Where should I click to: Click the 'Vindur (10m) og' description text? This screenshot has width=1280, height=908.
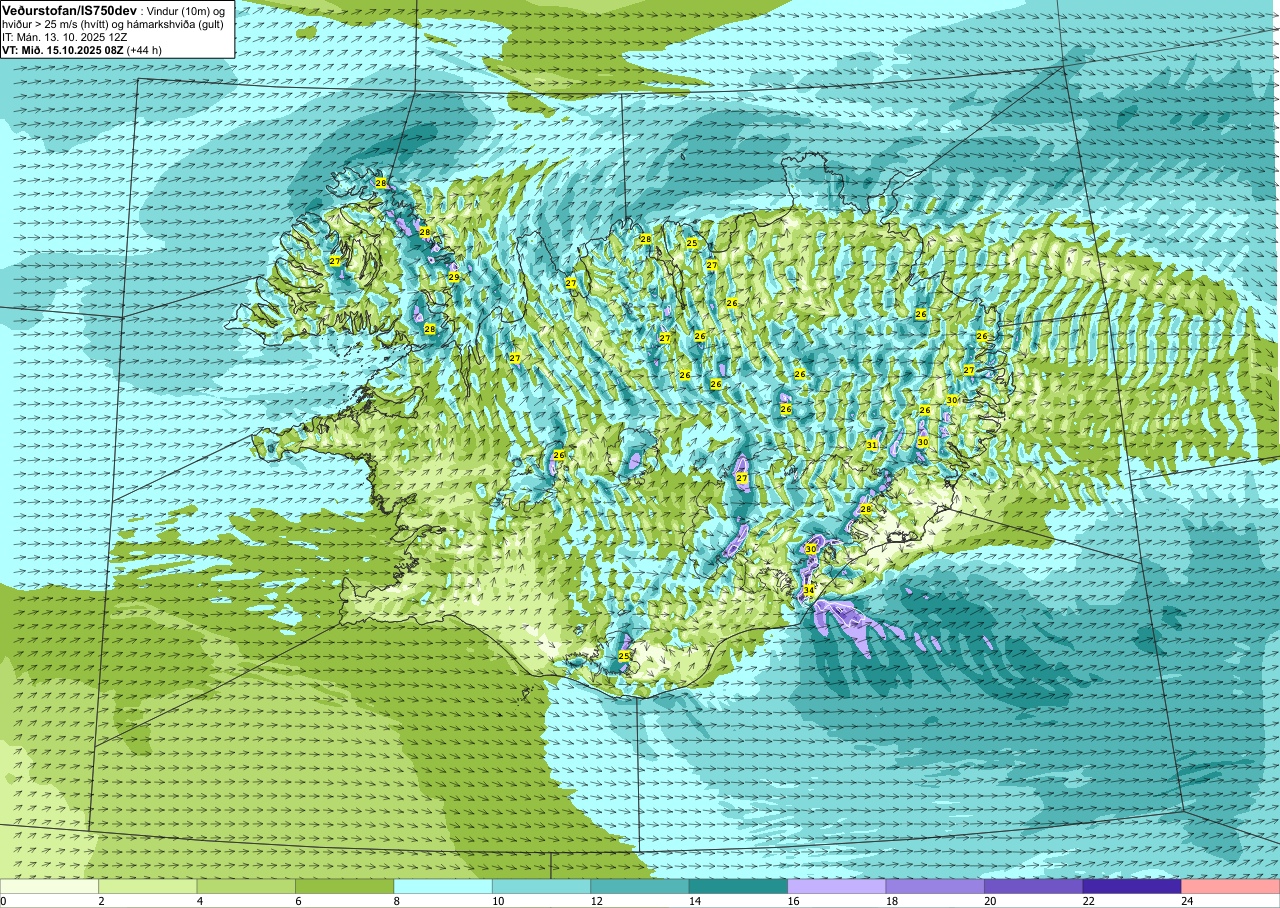click(186, 10)
